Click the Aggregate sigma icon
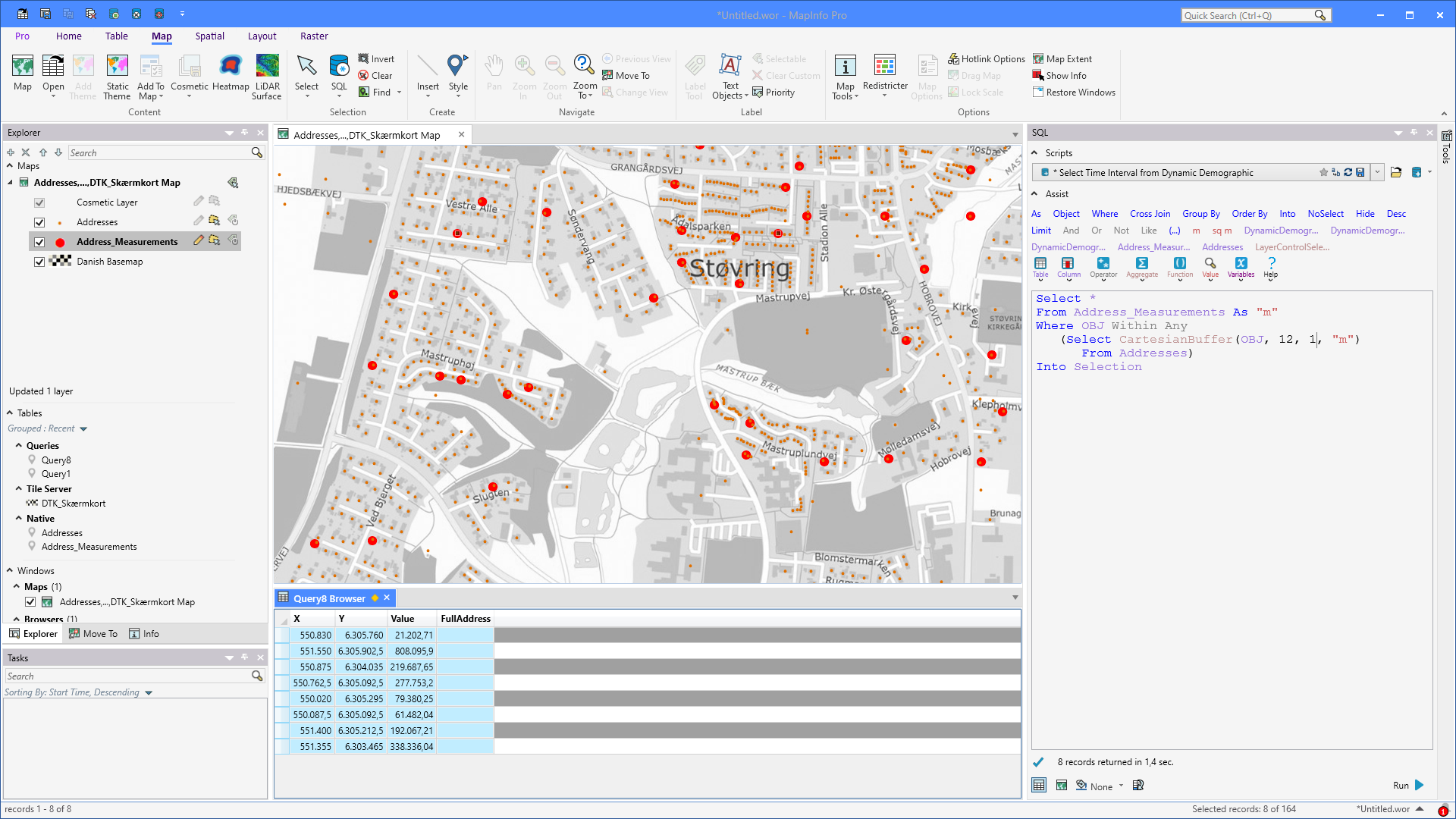 click(x=1141, y=264)
